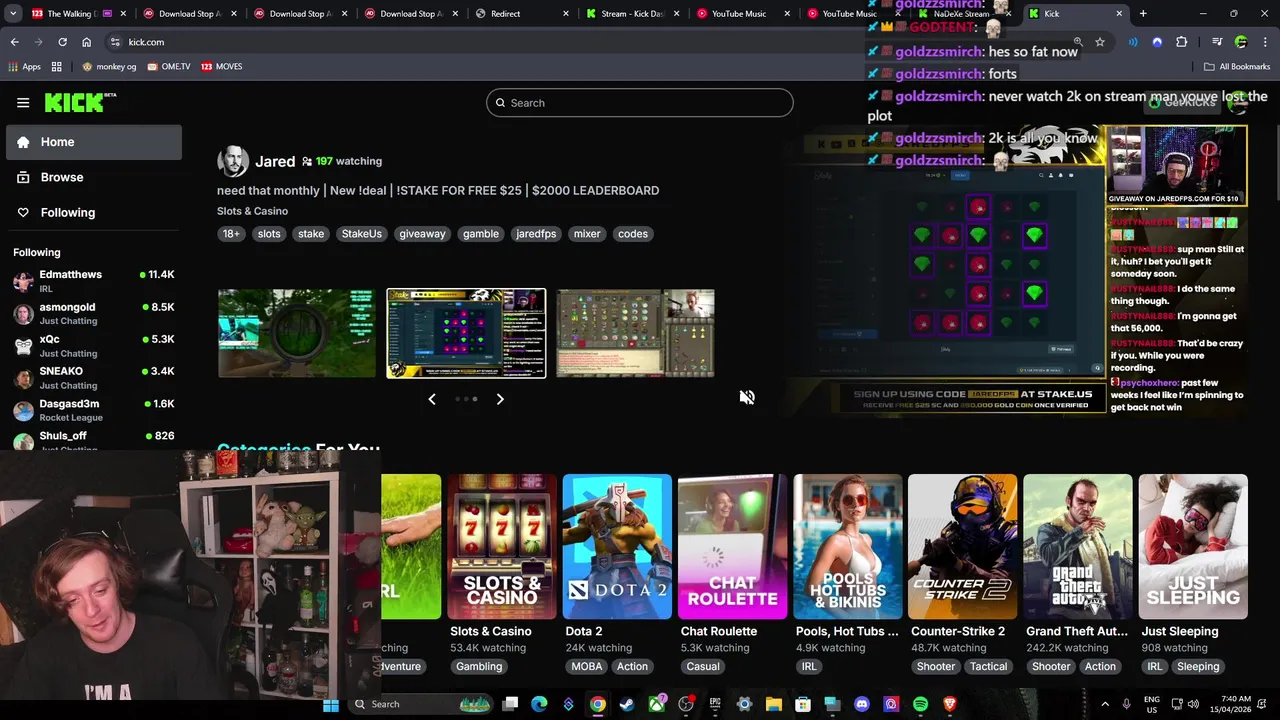Open All Bookmarks folder
Viewport: 1280px width, 720px height.
[x=1237, y=66]
